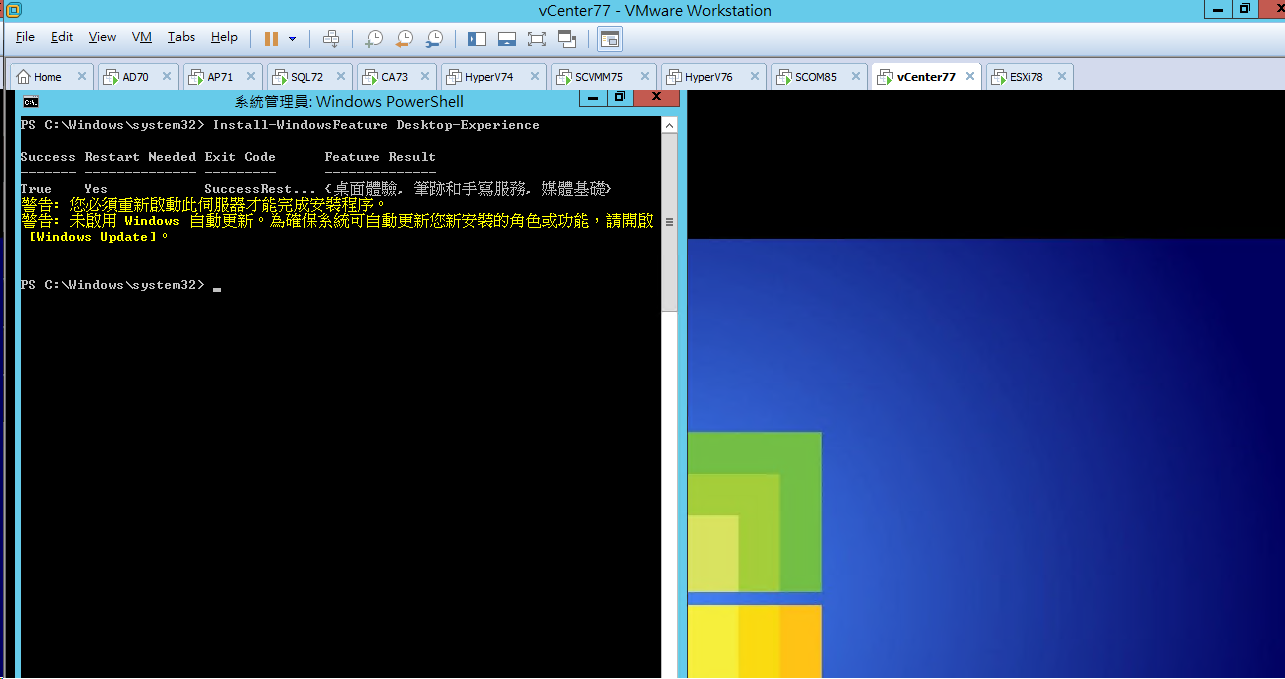
Task: Open the File menu
Action: (25, 37)
